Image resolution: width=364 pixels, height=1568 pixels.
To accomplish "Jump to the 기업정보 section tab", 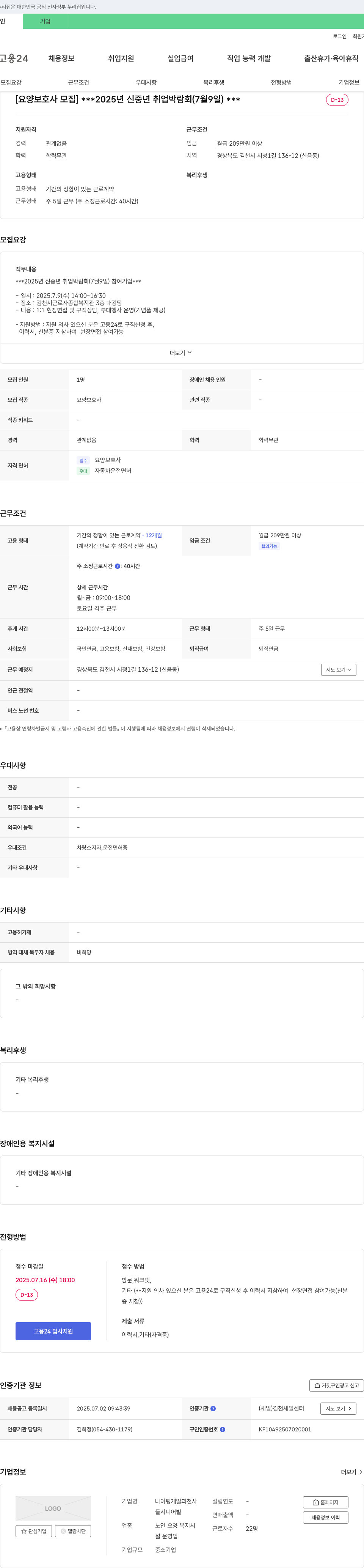I will point(349,82).
